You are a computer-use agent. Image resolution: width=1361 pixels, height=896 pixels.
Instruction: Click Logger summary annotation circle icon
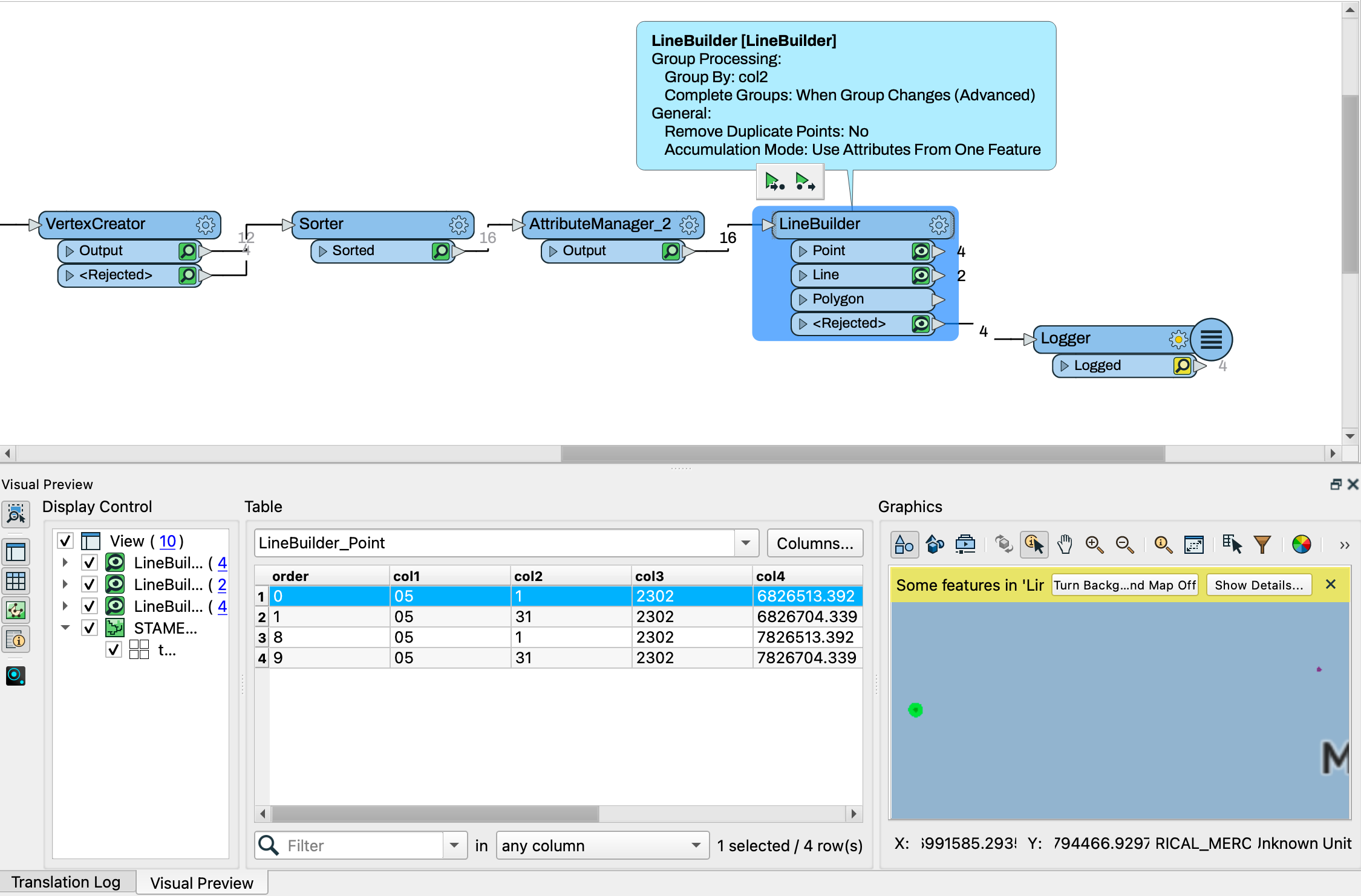(x=1211, y=339)
